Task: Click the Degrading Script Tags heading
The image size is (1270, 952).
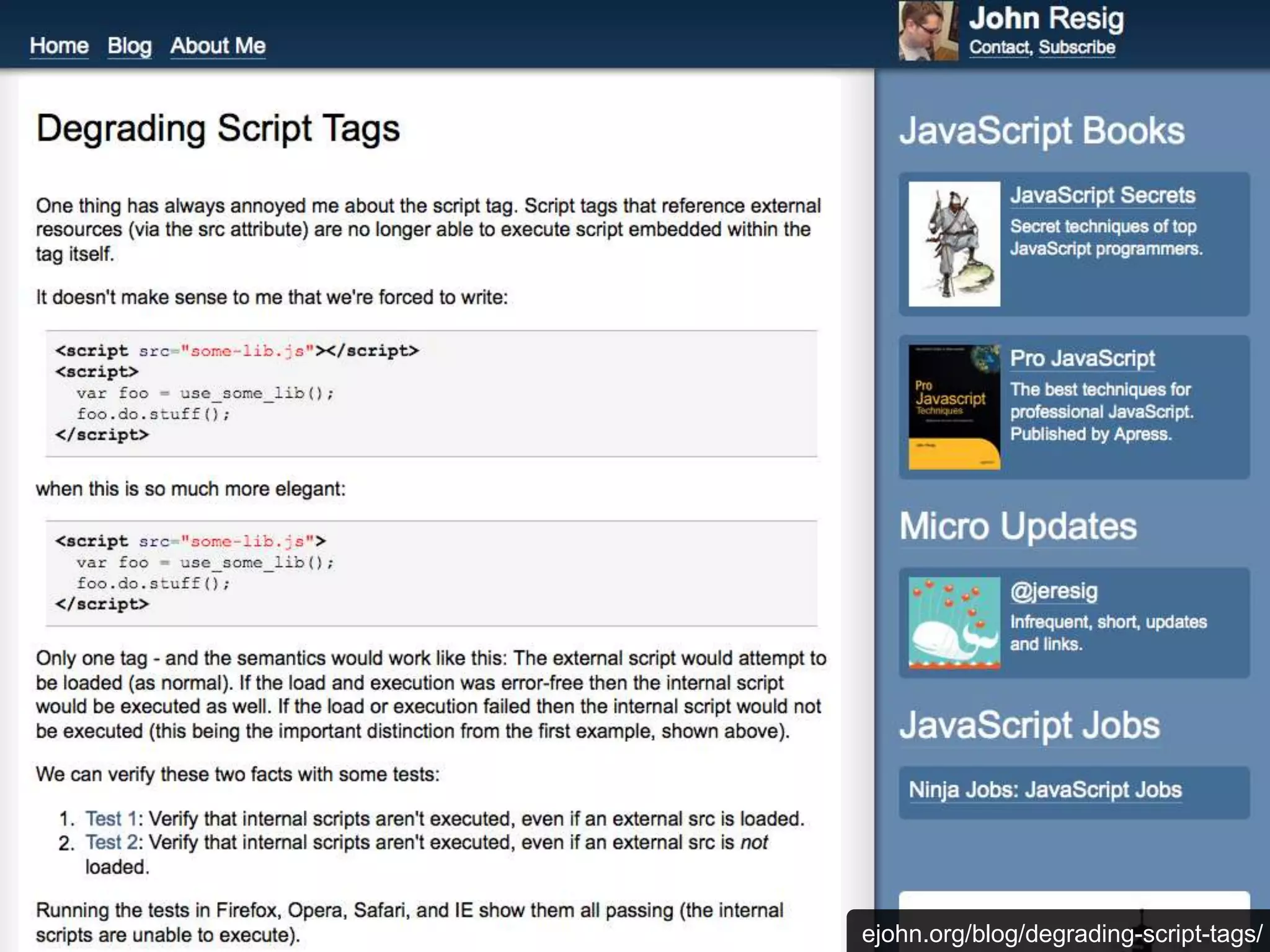Action: [218, 129]
